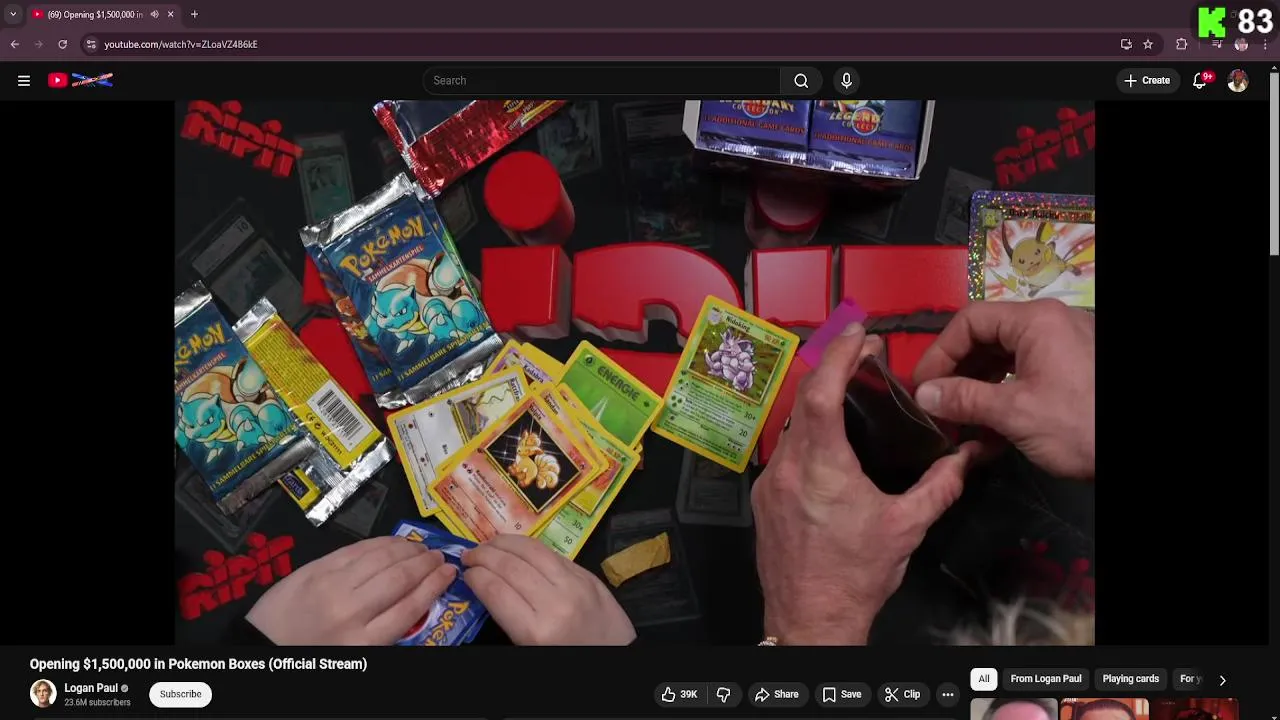
Task: Subscribe to Logan Paul
Action: coord(181,694)
